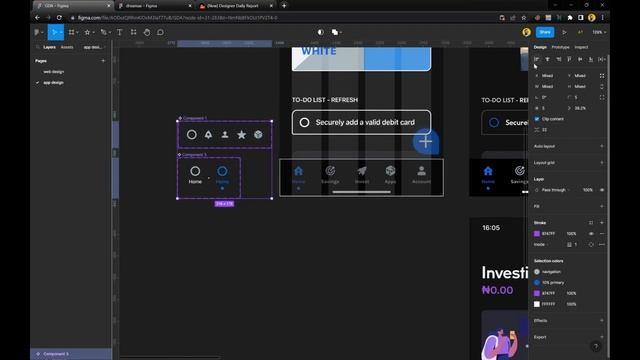Image resolution: width=640 pixels, height=360 pixels.
Task: Select the Text tool
Action: tap(120, 32)
